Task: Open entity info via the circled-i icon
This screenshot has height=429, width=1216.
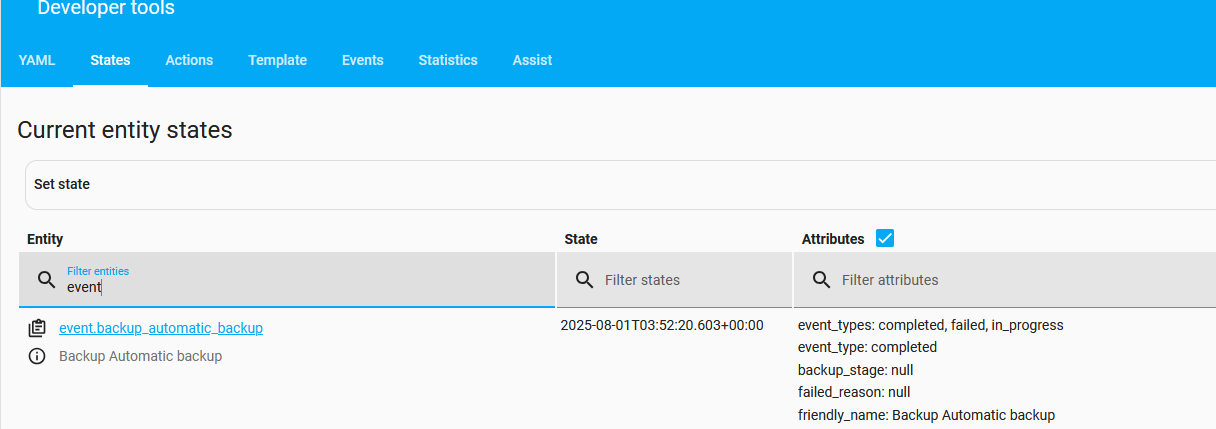Action: click(37, 356)
